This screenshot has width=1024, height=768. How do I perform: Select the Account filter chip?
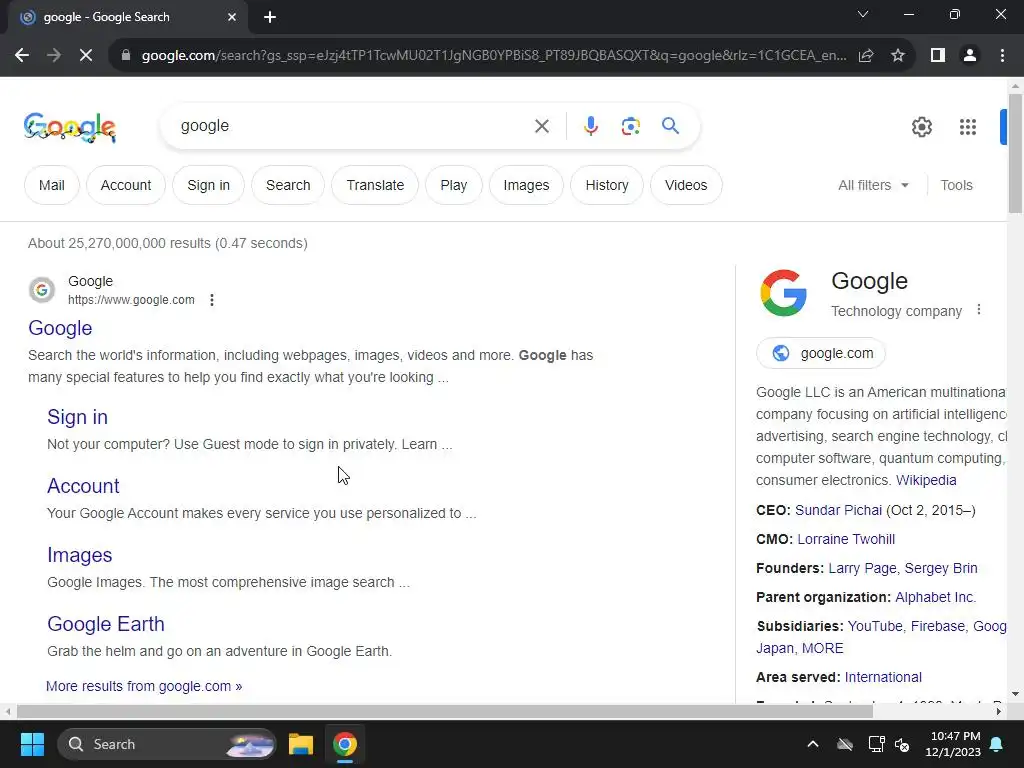coord(125,185)
